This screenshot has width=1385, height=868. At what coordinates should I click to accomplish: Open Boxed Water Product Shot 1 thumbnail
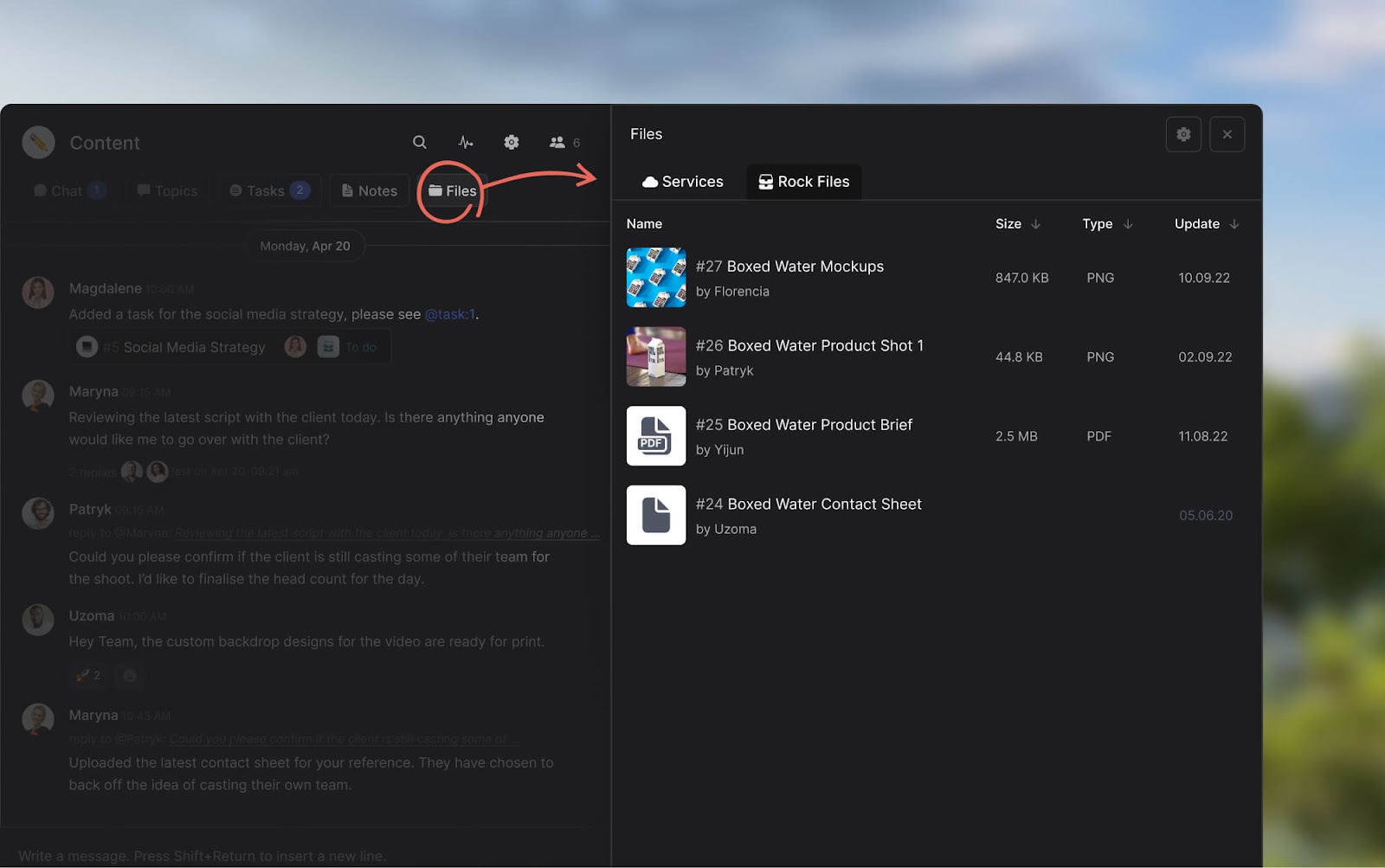click(656, 357)
